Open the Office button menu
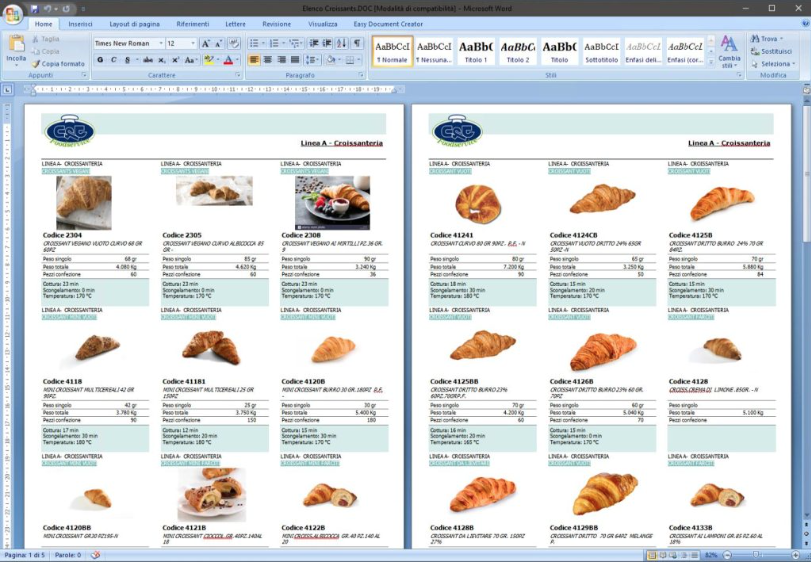Image resolution: width=811 pixels, height=562 pixels. 11,11
